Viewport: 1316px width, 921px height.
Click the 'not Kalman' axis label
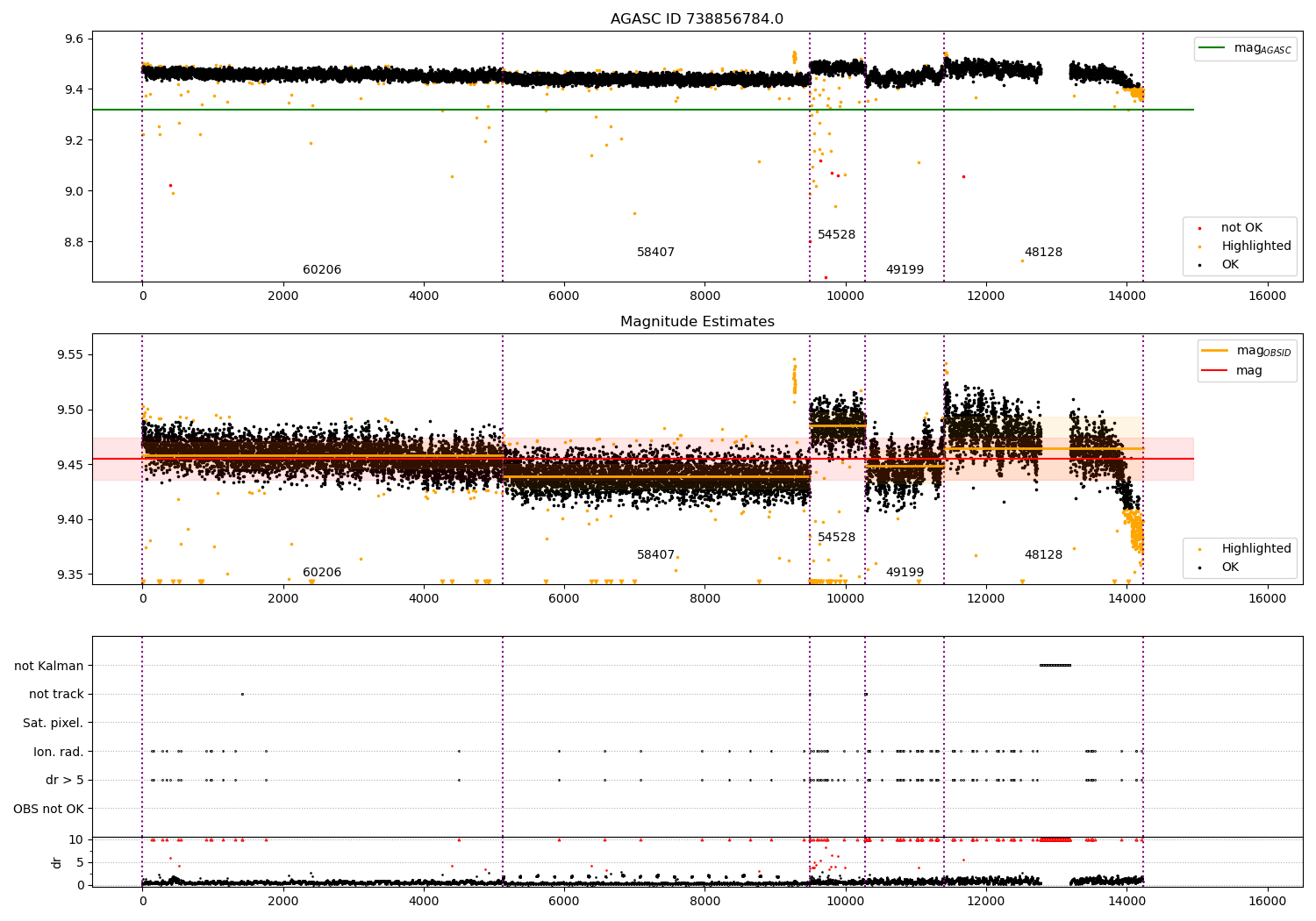coord(49,666)
